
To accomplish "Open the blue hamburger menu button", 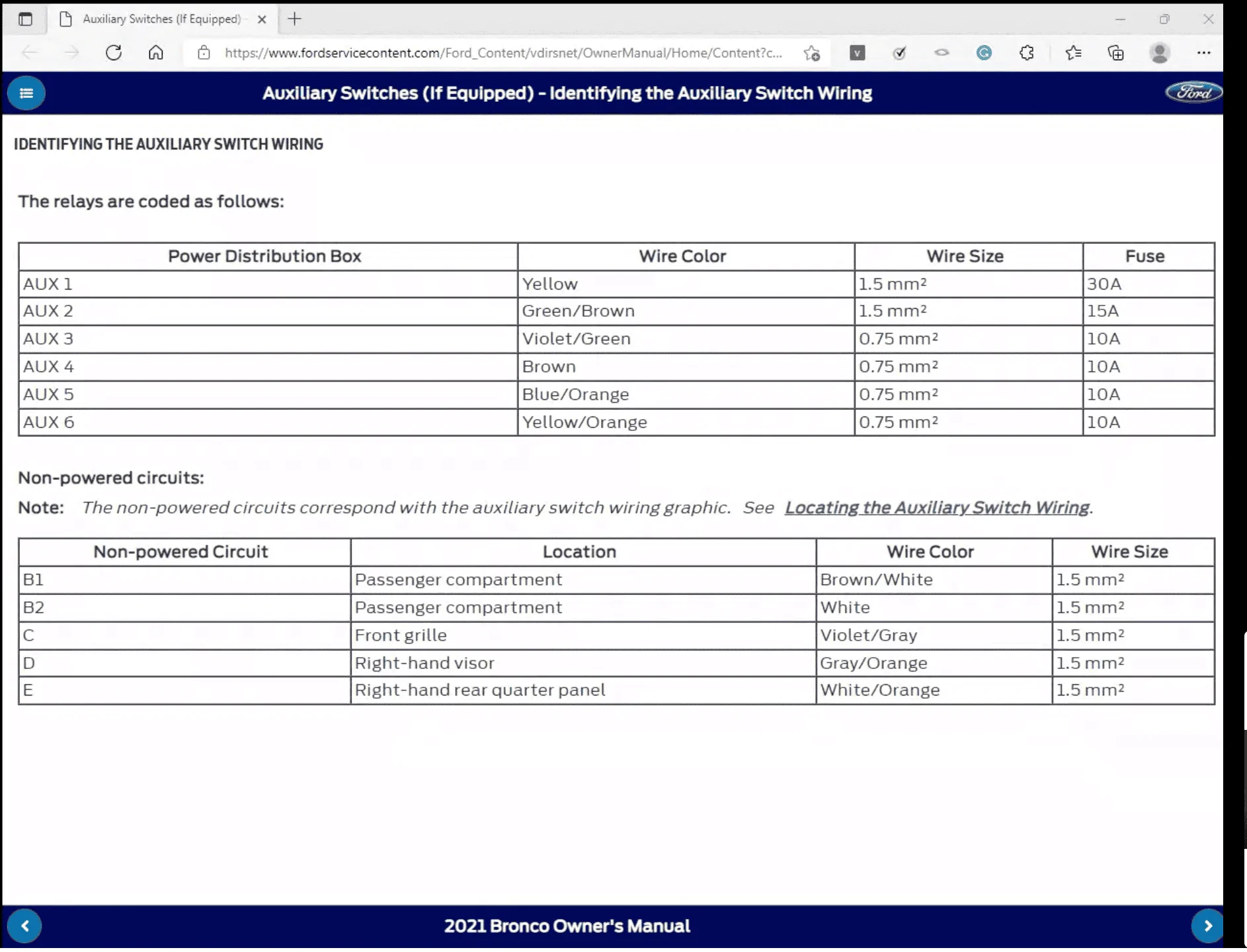I will (26, 93).
